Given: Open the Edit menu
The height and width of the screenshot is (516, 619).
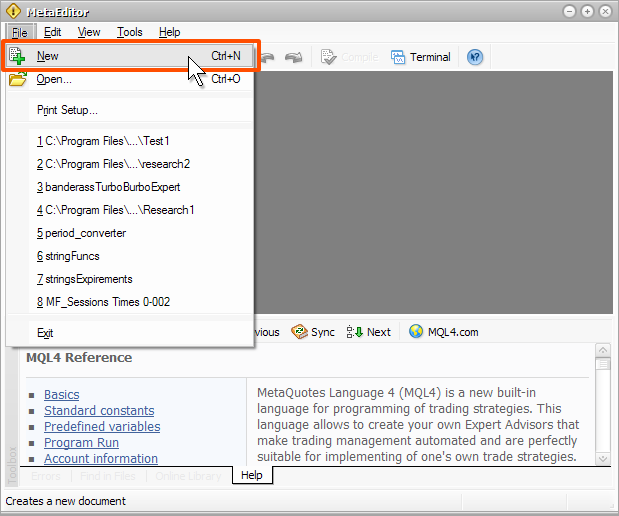Looking at the screenshot, I should (x=52, y=32).
